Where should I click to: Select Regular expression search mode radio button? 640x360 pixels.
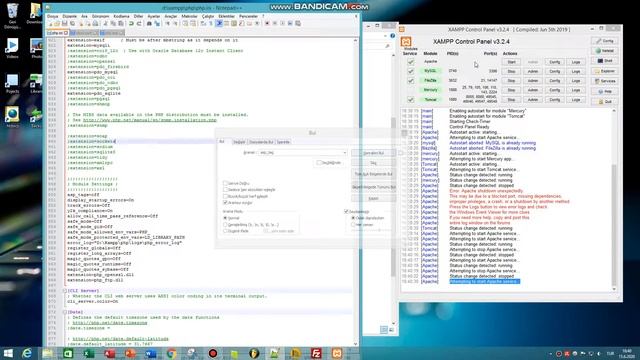click(225, 231)
